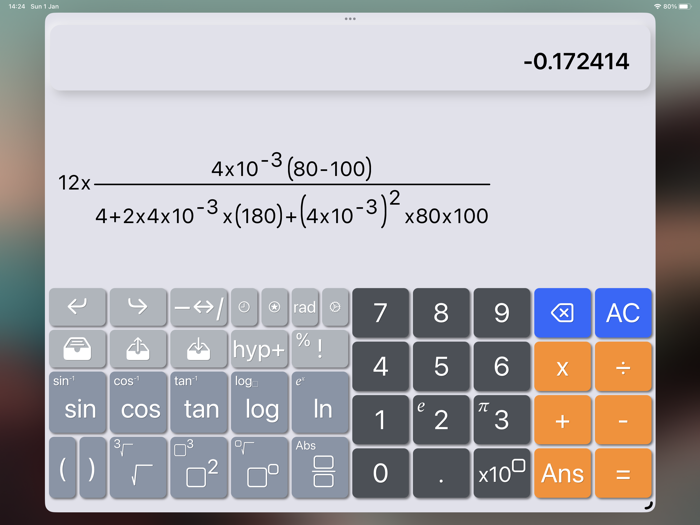Insert a closing parenthesis
700x525 pixels.
pyautogui.click(x=93, y=468)
